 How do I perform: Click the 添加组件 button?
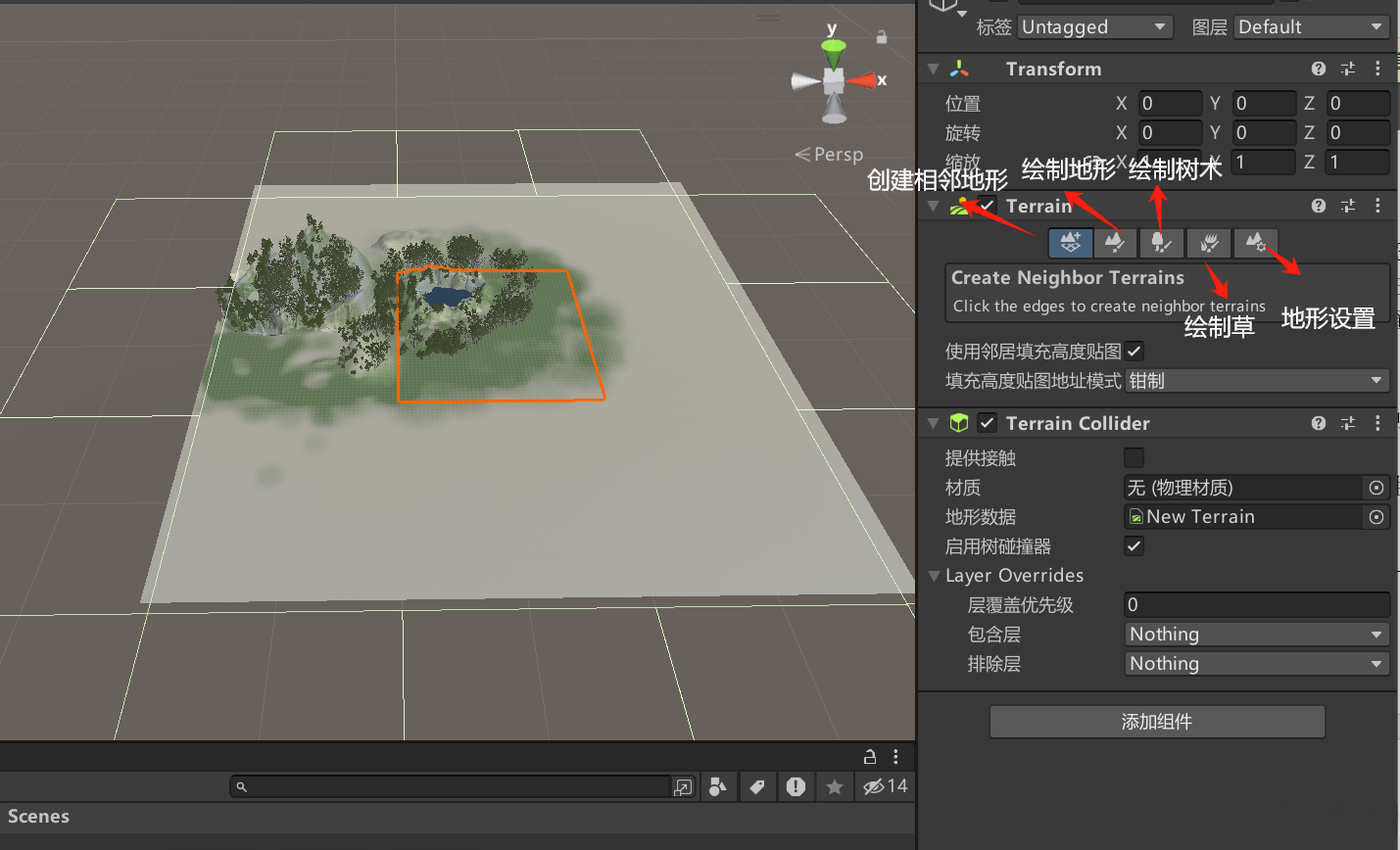[1157, 722]
